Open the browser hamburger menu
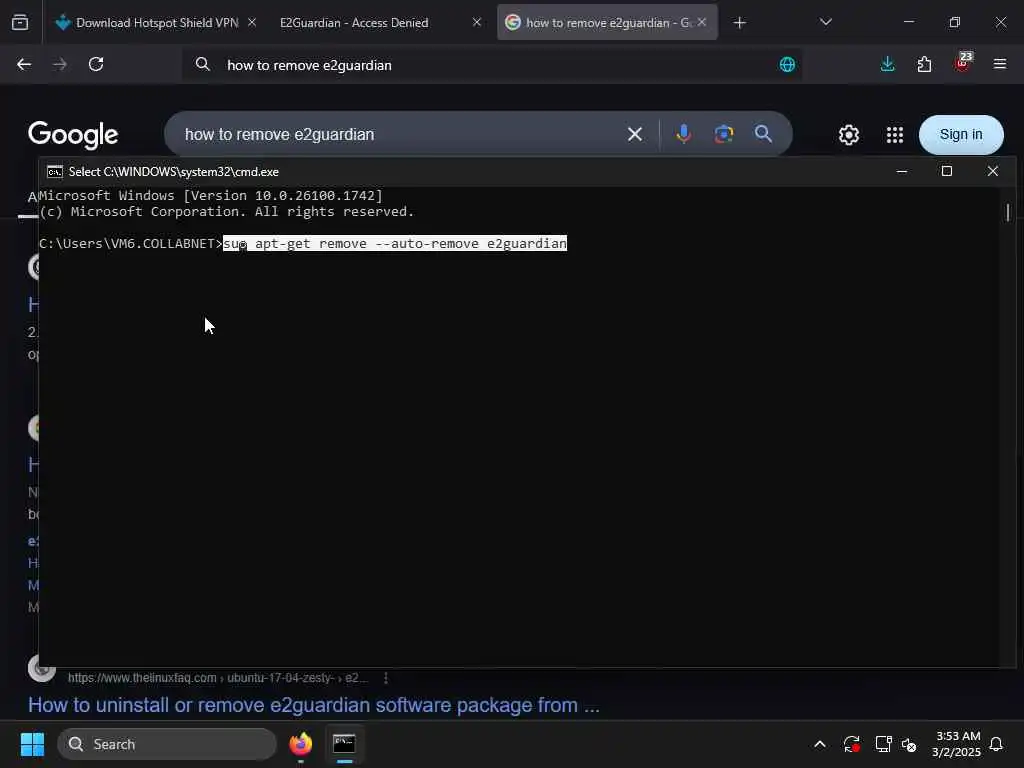The width and height of the screenshot is (1024, 768). pyautogui.click(x=1000, y=64)
